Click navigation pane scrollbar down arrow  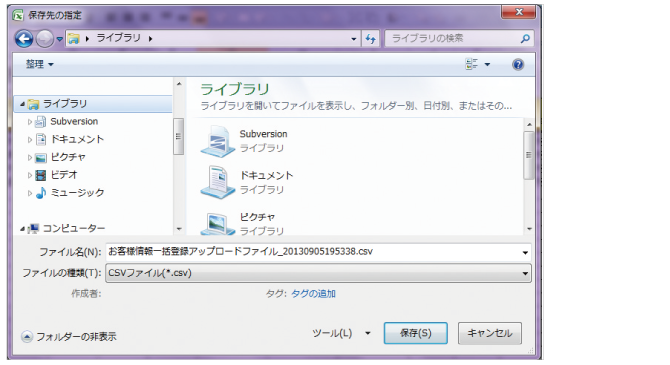pos(179,229)
